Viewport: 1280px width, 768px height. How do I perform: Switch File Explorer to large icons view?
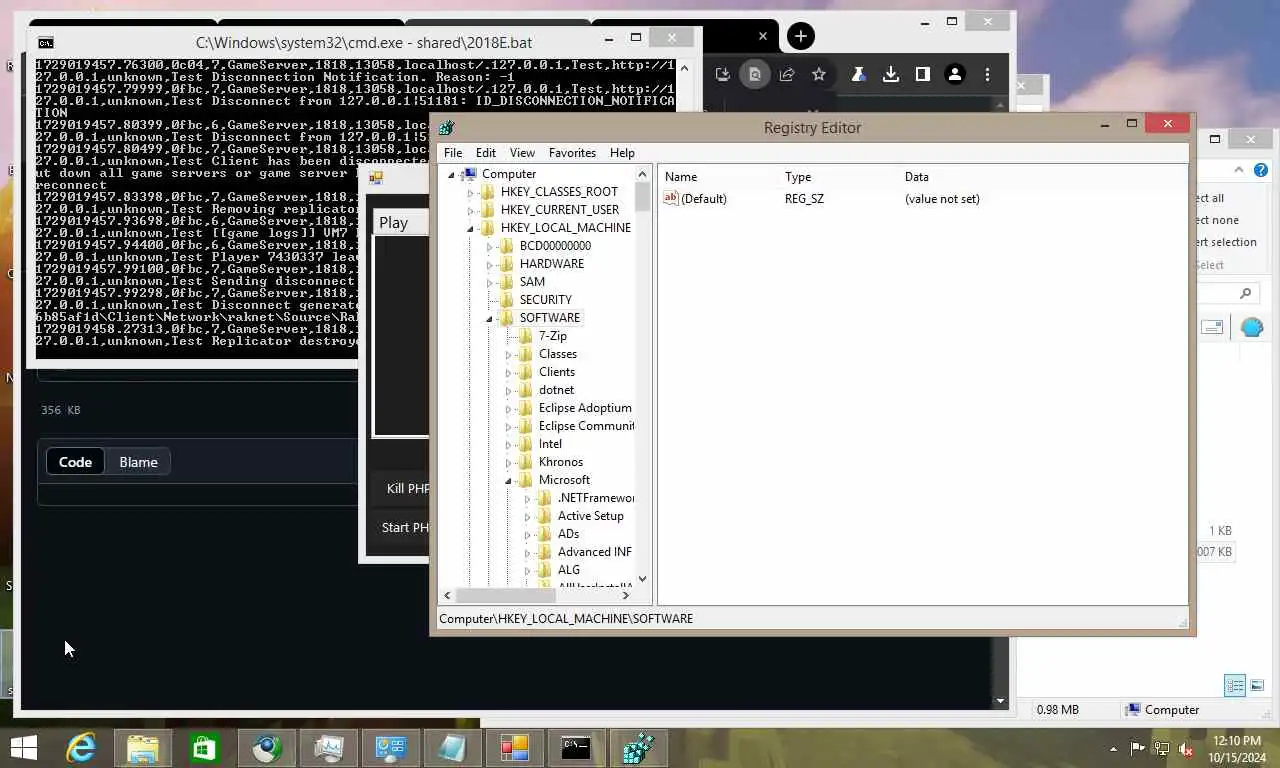[1257, 685]
